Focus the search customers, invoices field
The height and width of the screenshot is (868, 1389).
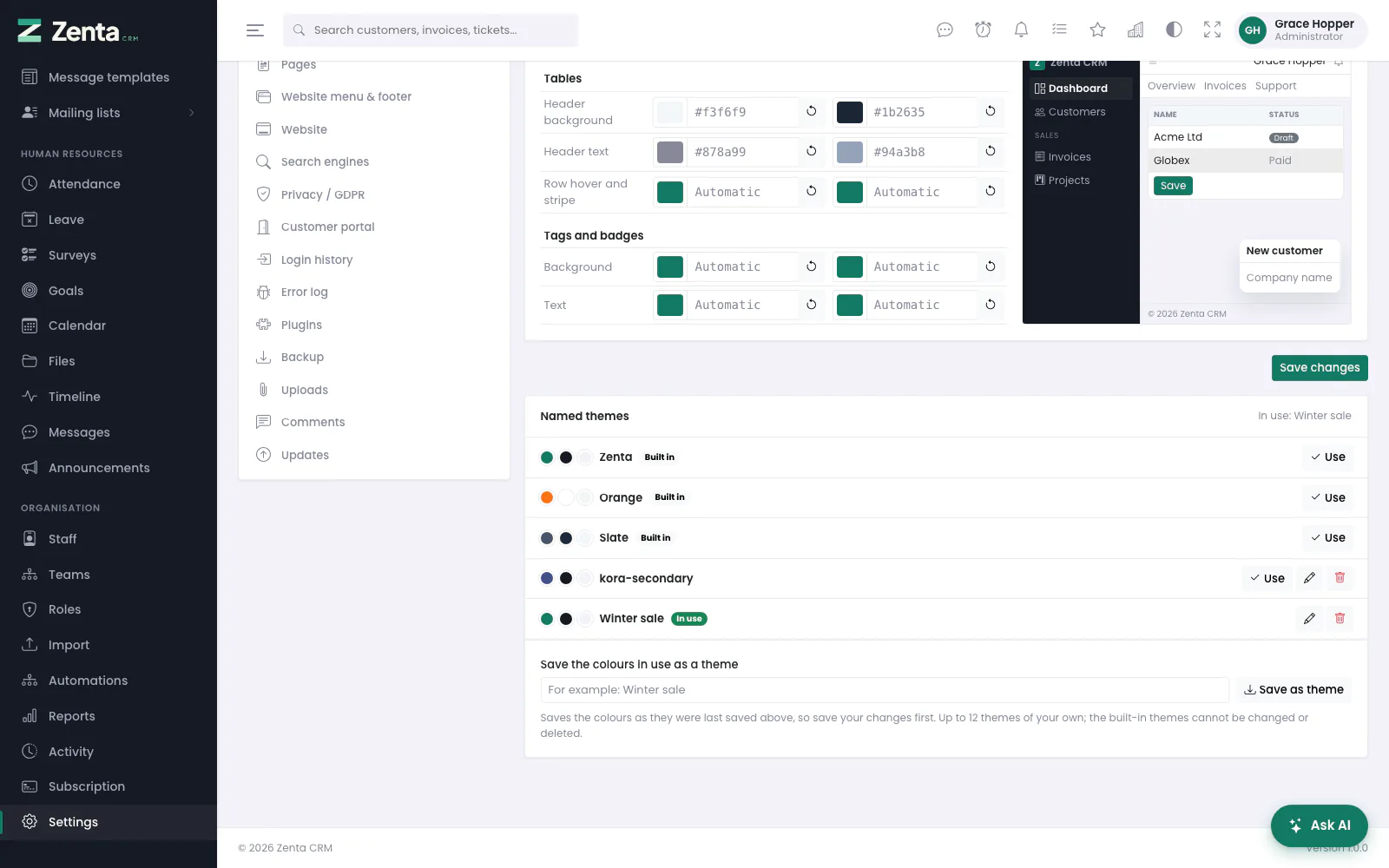pyautogui.click(x=431, y=30)
